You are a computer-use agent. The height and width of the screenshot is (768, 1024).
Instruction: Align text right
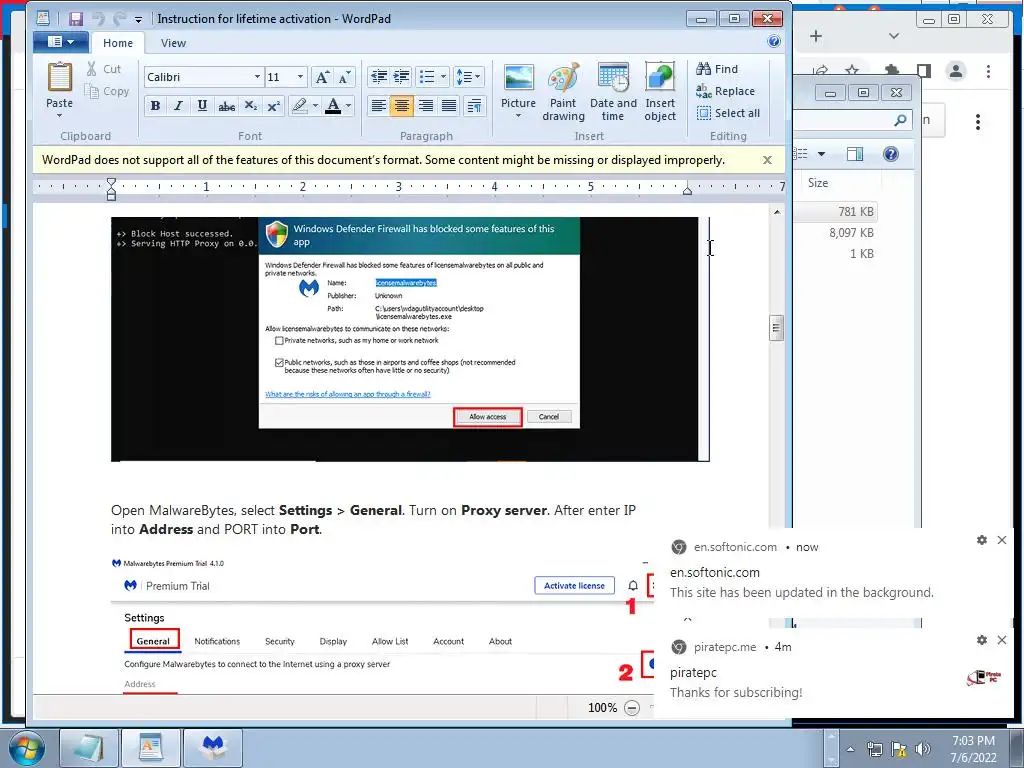tap(426, 106)
